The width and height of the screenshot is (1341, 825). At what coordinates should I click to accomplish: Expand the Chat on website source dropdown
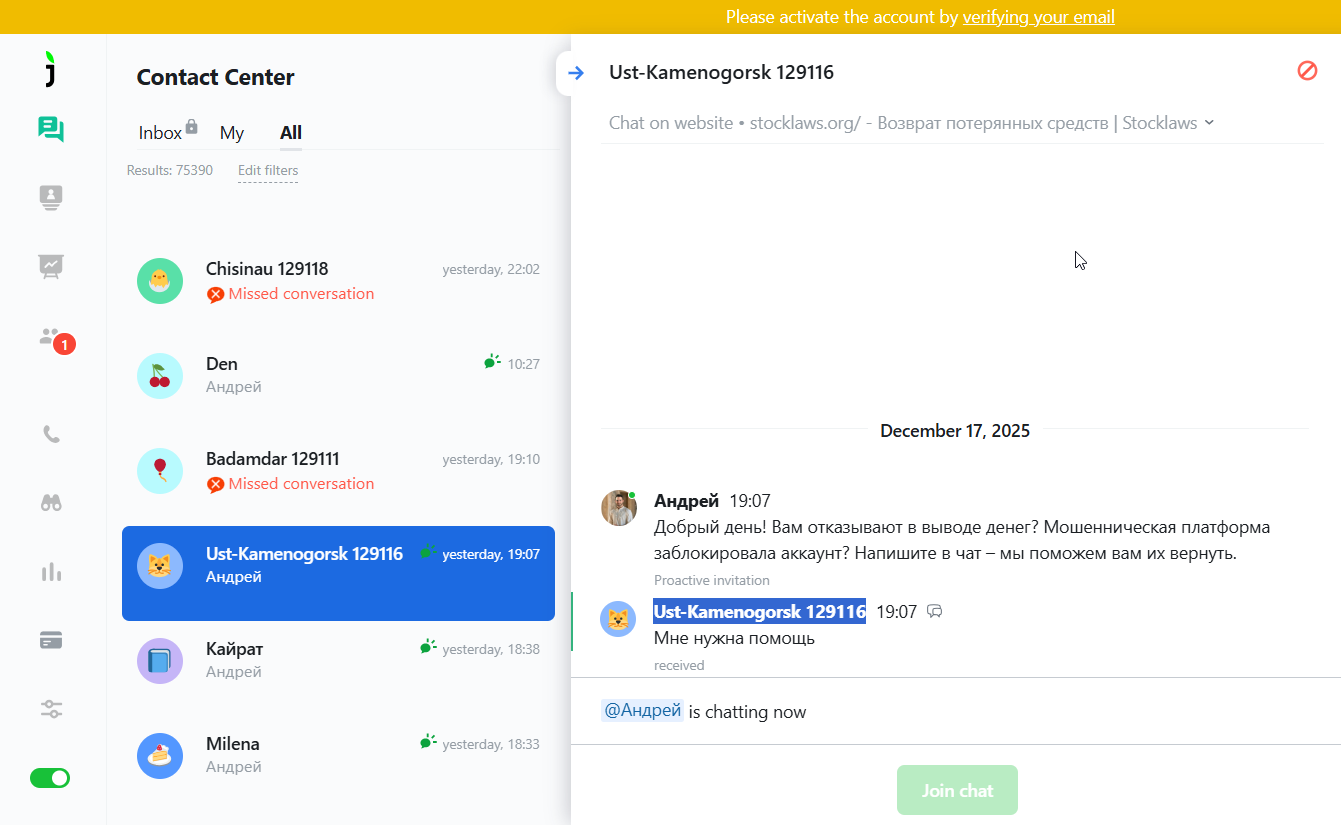coord(1209,123)
